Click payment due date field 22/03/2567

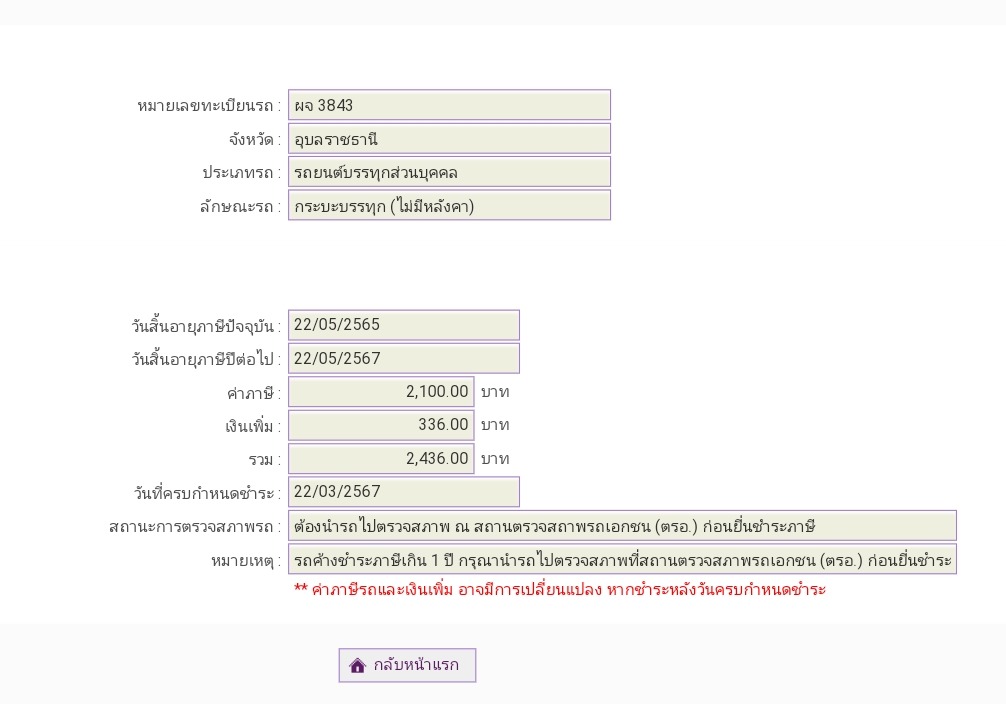[x=404, y=492]
